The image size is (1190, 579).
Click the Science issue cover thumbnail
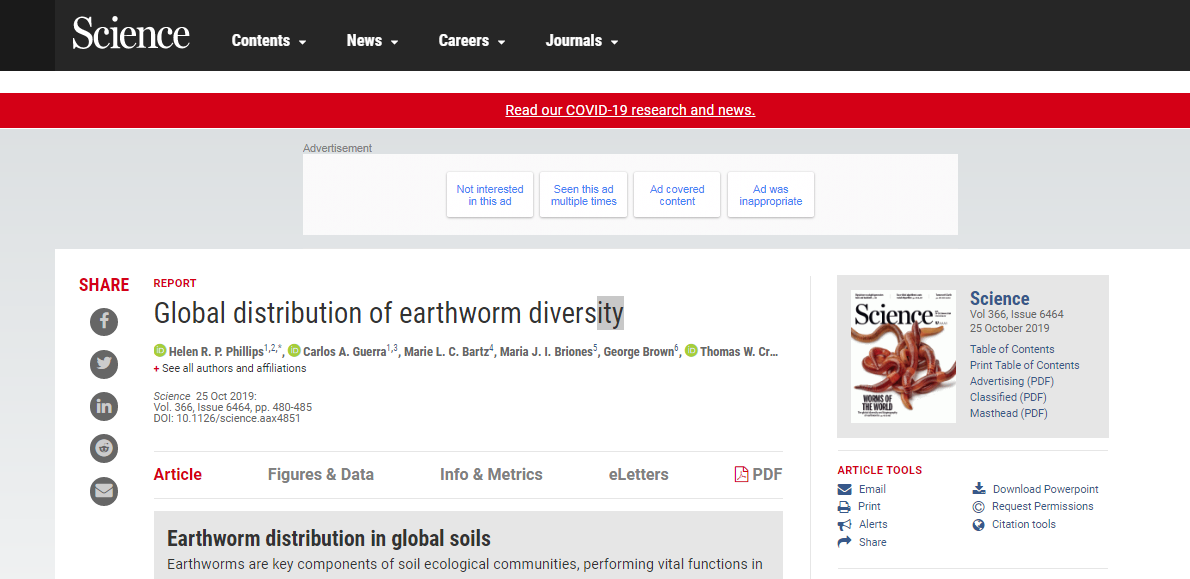[903, 356]
